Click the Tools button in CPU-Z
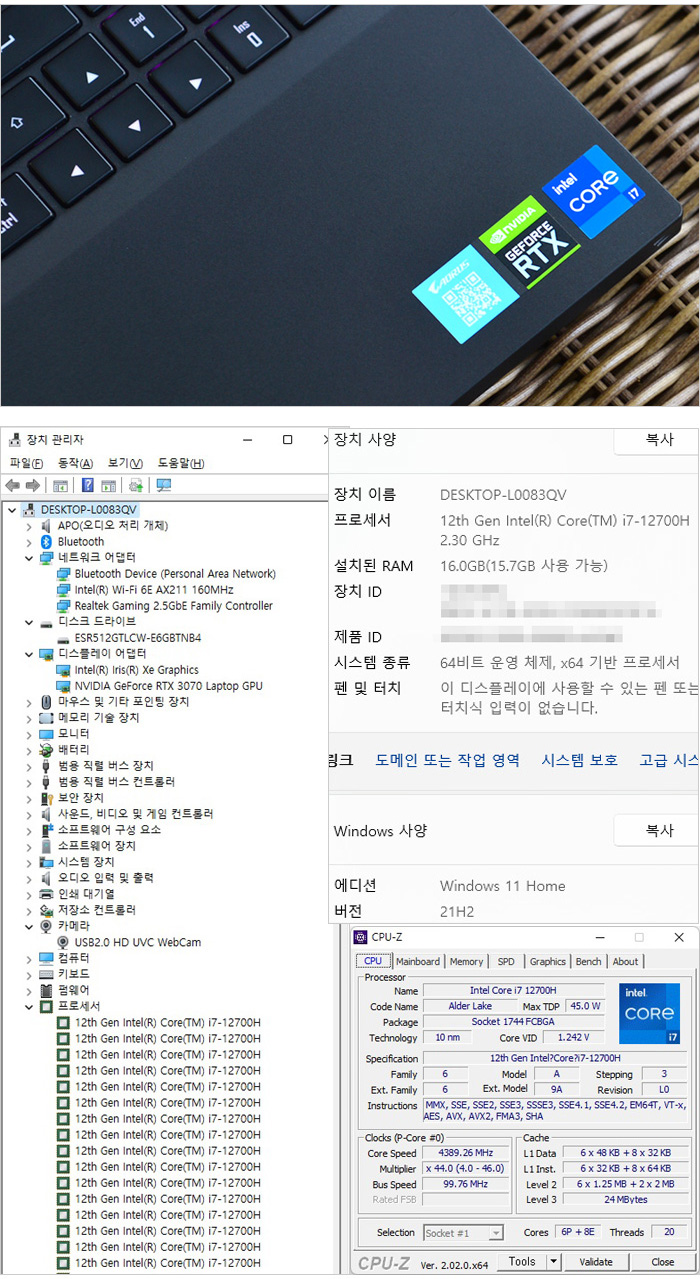This screenshot has height=1279, width=700. tap(522, 1261)
